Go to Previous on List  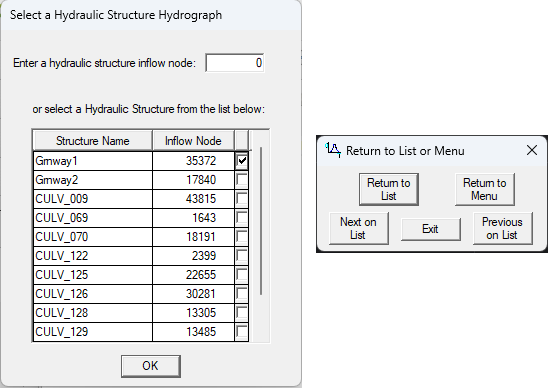[x=502, y=229]
